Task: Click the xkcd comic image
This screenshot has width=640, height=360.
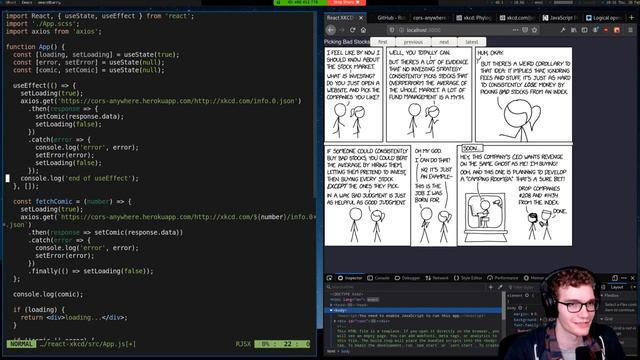Action: [x=448, y=147]
